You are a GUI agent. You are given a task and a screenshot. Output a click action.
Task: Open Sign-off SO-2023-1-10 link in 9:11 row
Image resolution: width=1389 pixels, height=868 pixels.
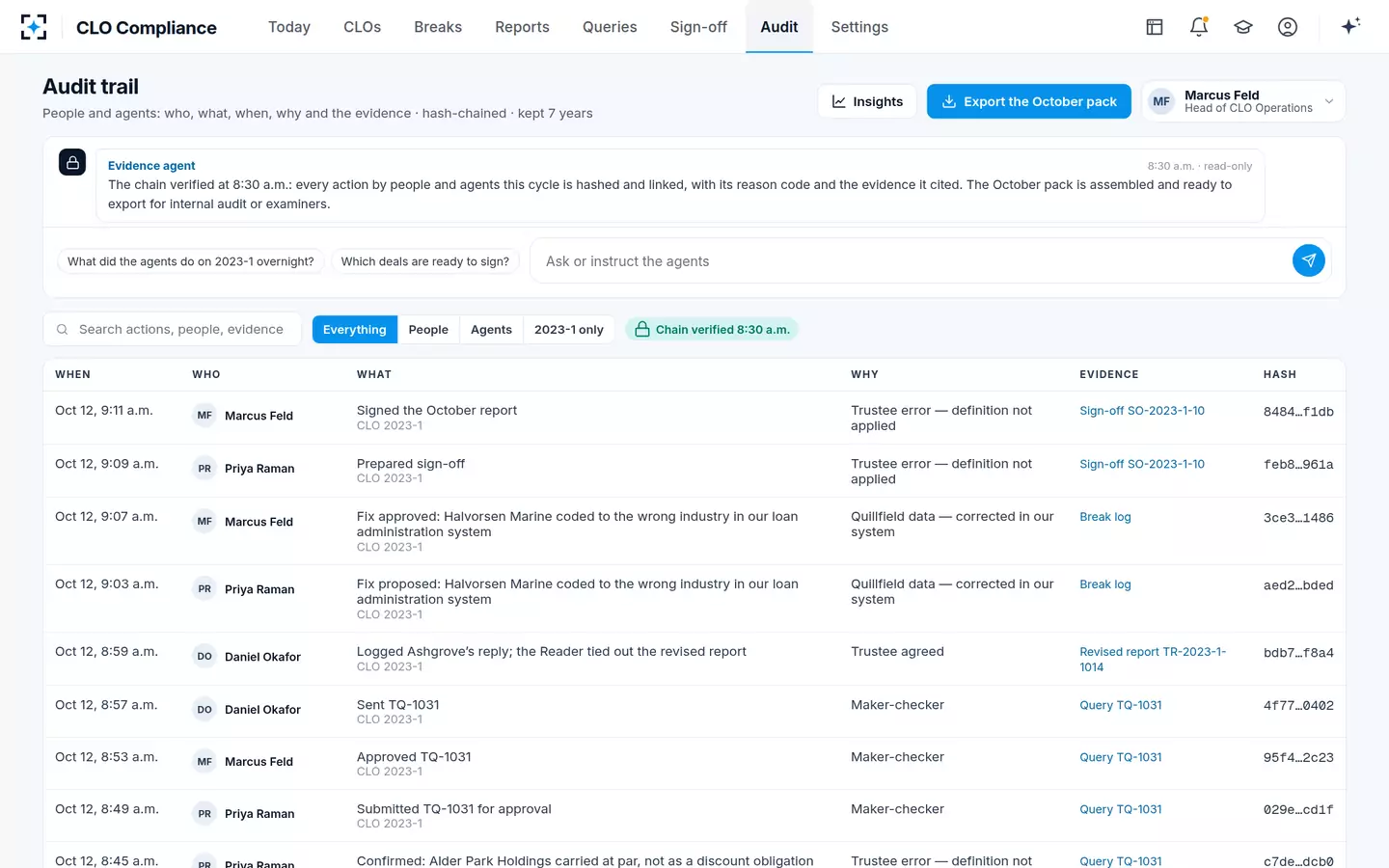(x=1142, y=411)
